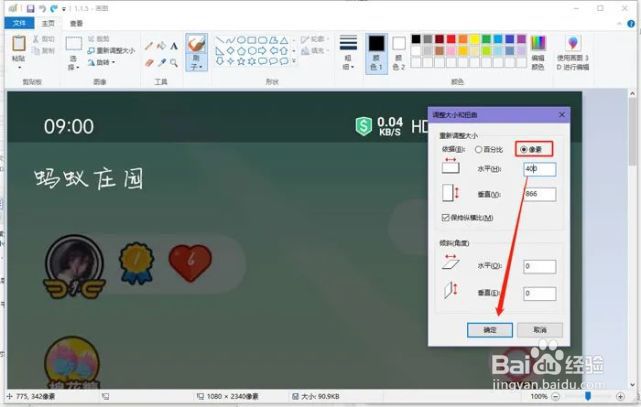Open the quick access toolbar customize arrow
This screenshot has width=641, height=407.
pos(64,9)
